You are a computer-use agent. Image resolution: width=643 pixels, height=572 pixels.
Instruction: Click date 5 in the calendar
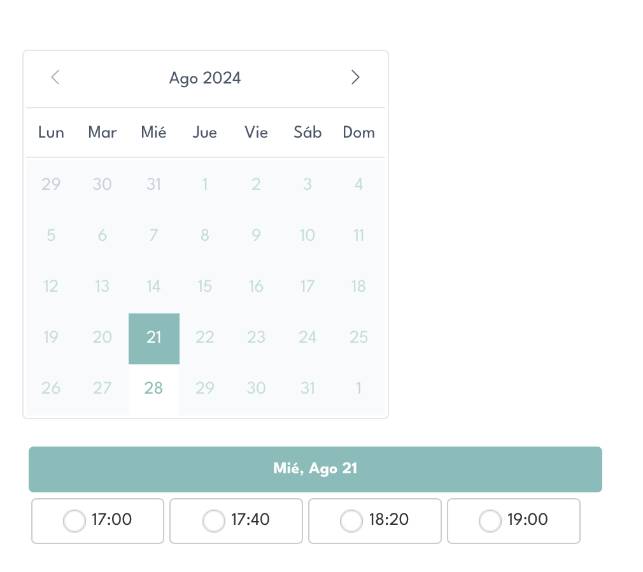[51, 235]
